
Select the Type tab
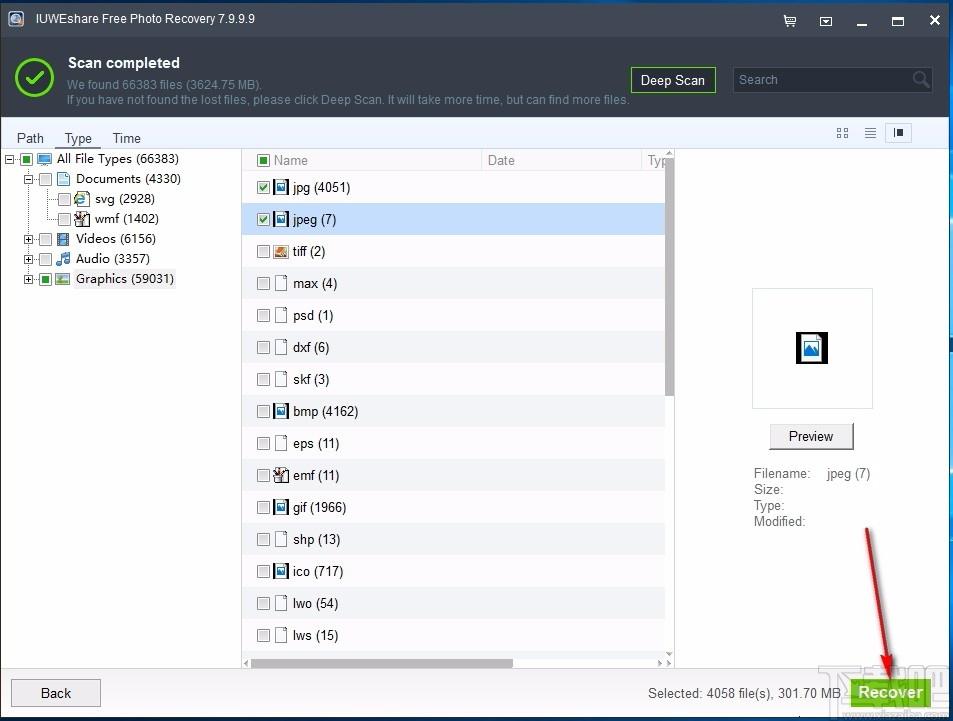78,138
